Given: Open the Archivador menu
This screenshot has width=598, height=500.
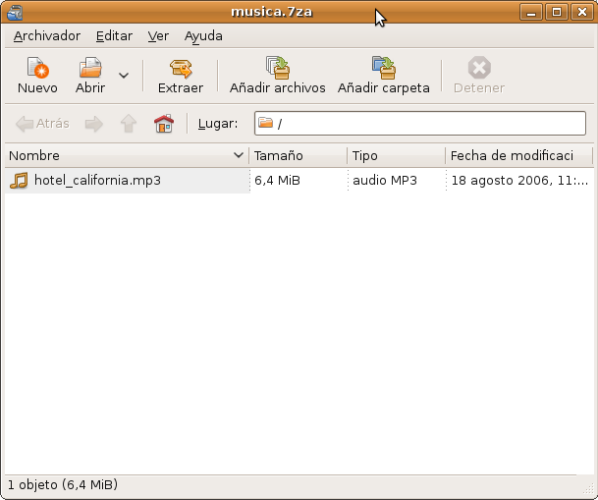Looking at the screenshot, I should point(47,36).
